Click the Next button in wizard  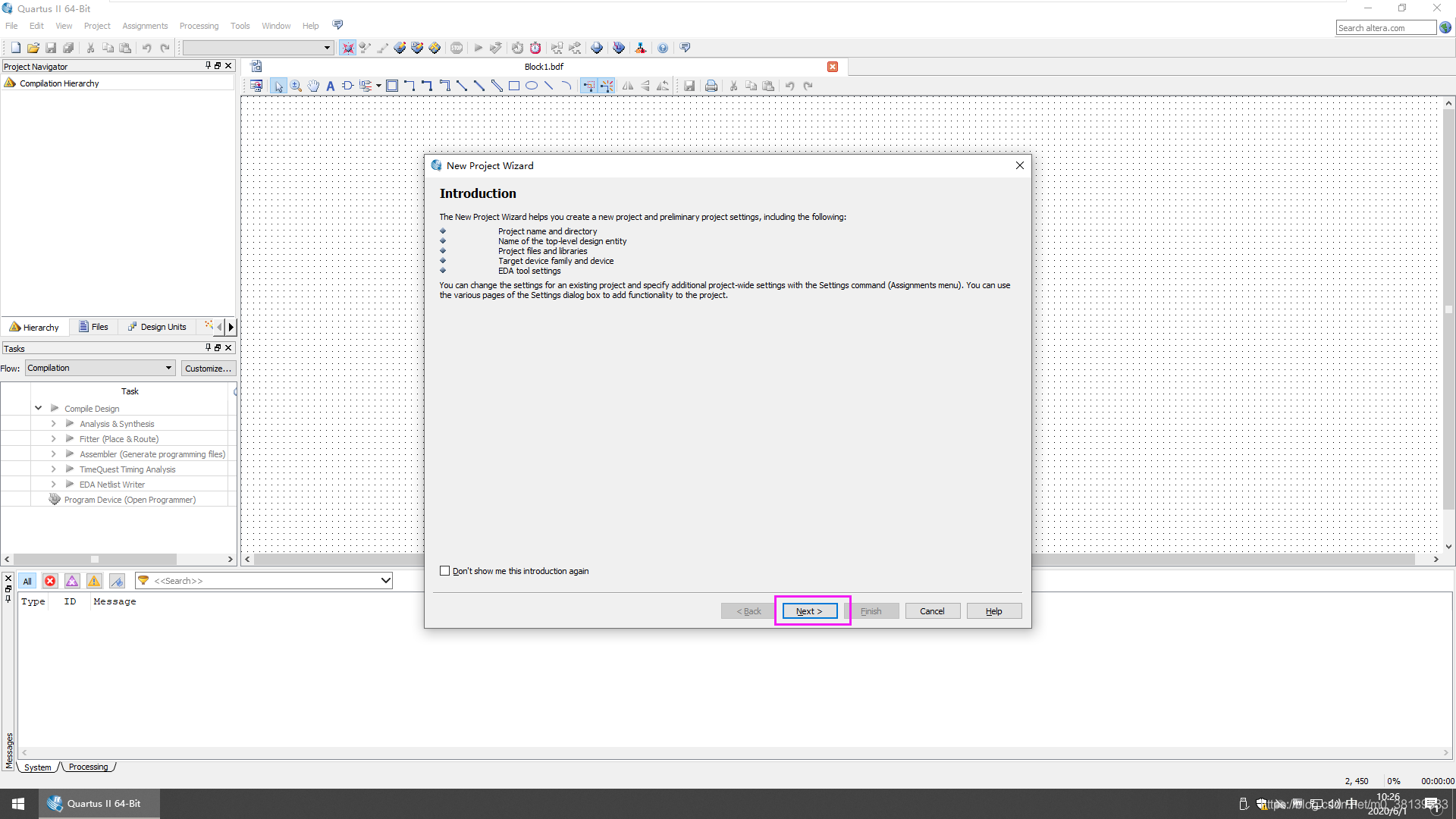click(809, 611)
